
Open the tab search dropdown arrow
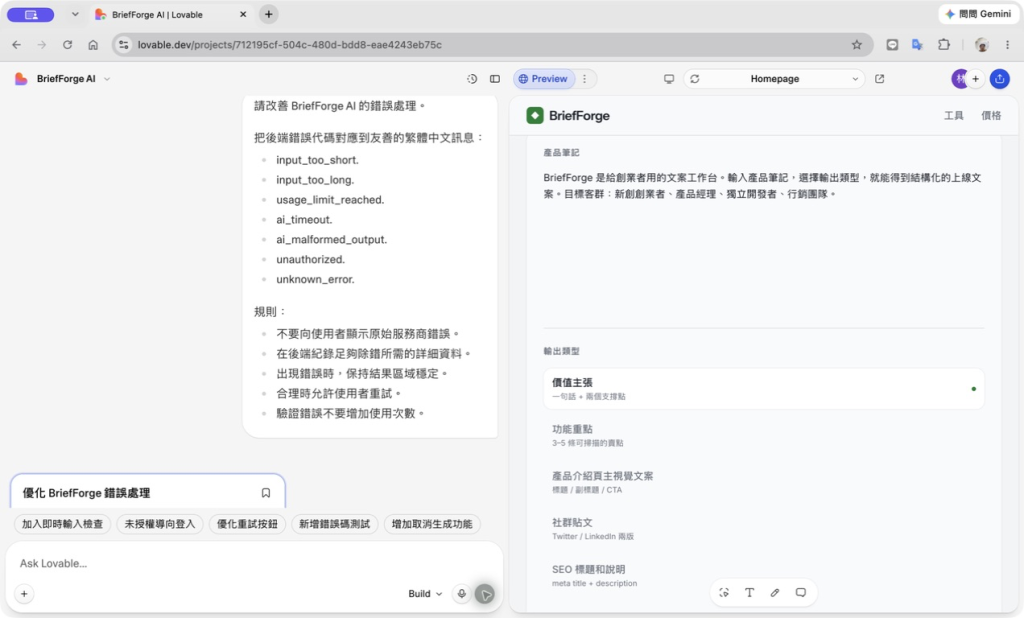(x=75, y=14)
